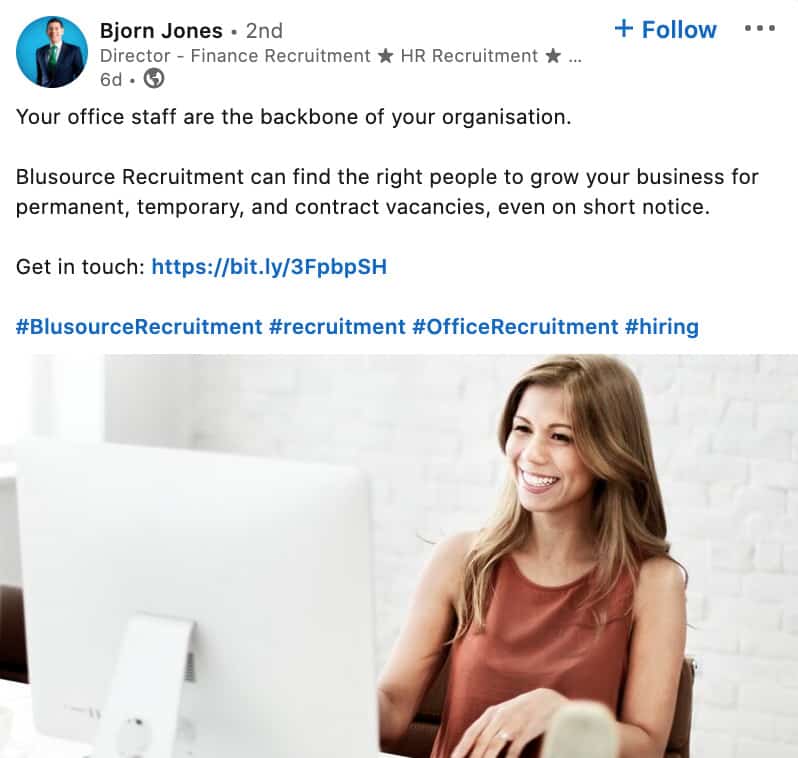Click the 2nd degree connection label

264,31
